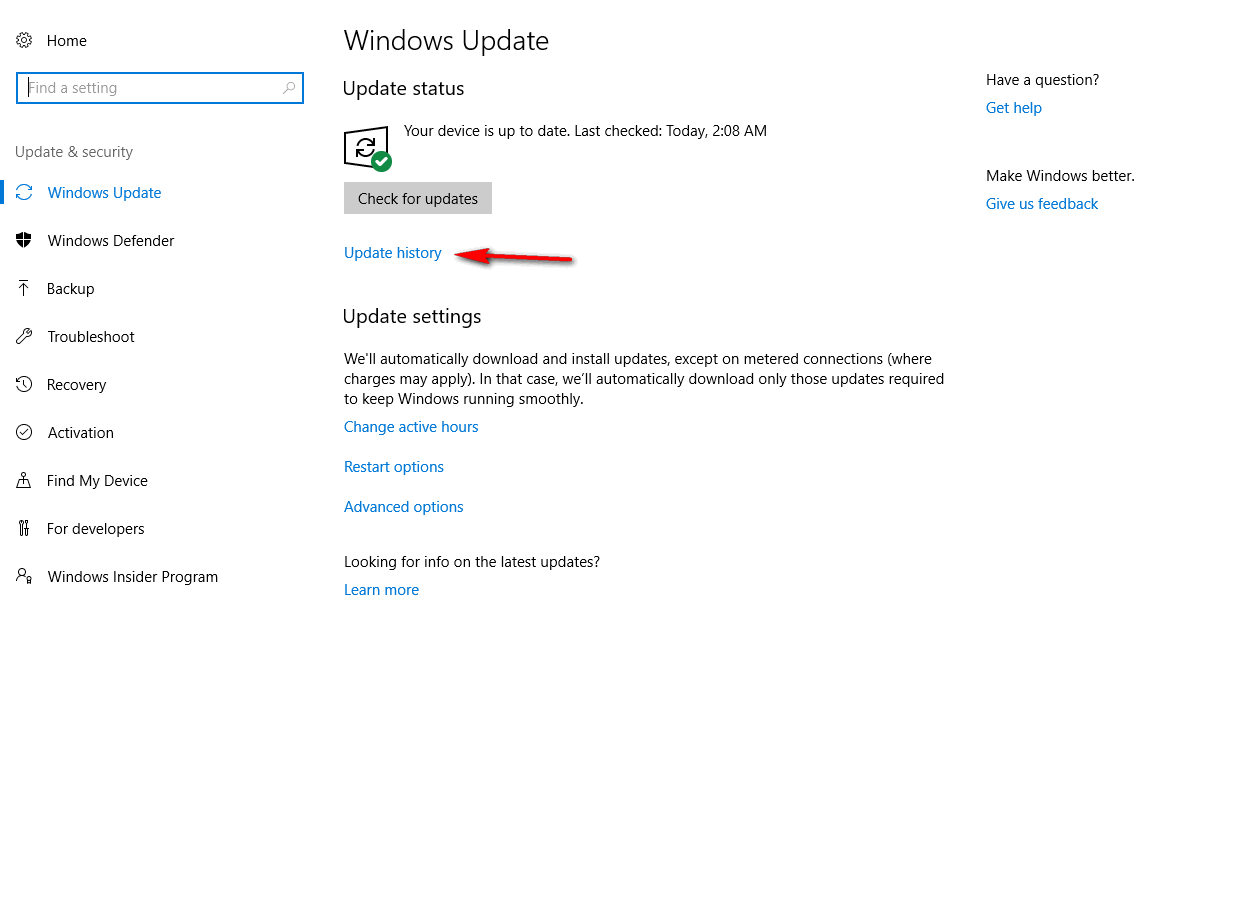The height and width of the screenshot is (900, 1250).
Task: Click the update status icon with green check
Action: pyautogui.click(x=367, y=148)
